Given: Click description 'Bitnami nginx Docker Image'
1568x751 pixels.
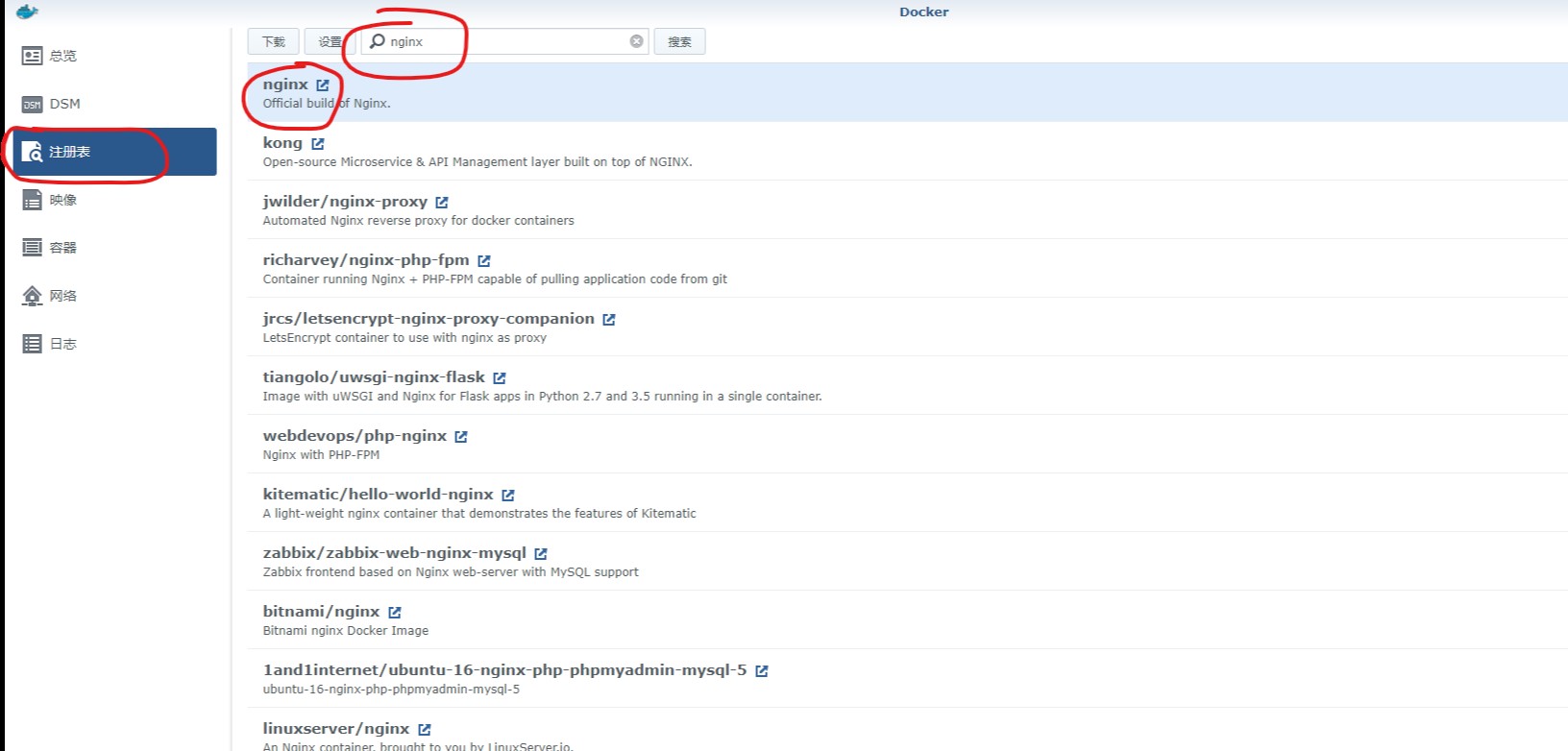Looking at the screenshot, I should 346,631.
